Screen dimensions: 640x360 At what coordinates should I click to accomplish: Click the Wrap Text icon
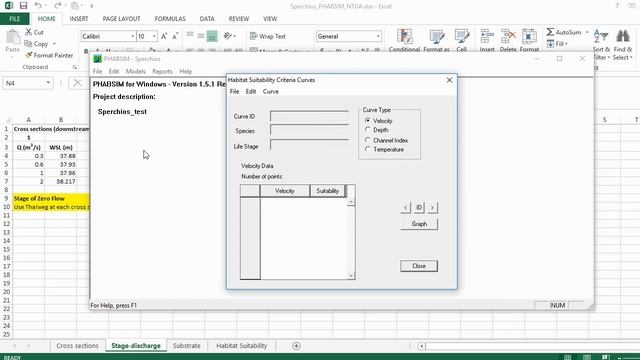[x=253, y=36]
